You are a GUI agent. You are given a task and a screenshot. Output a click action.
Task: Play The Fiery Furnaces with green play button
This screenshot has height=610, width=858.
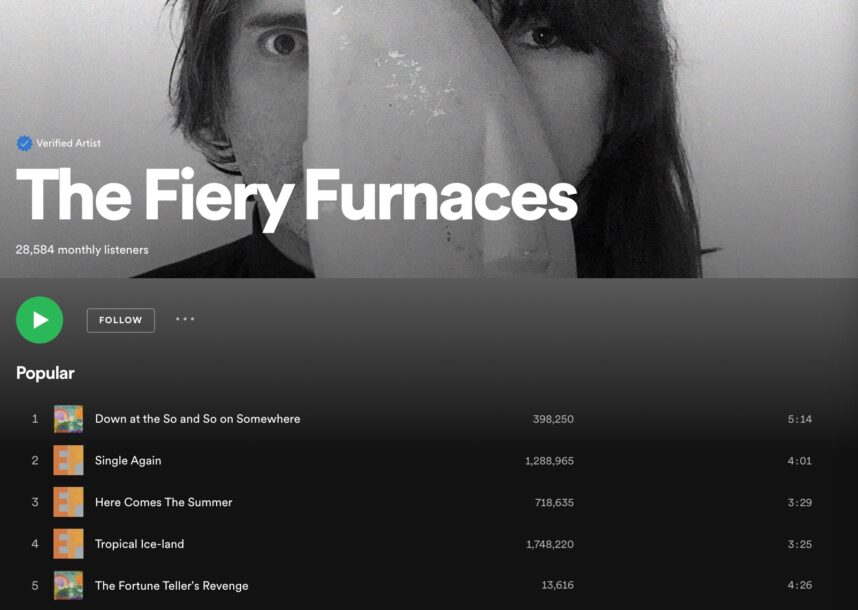coord(39,320)
